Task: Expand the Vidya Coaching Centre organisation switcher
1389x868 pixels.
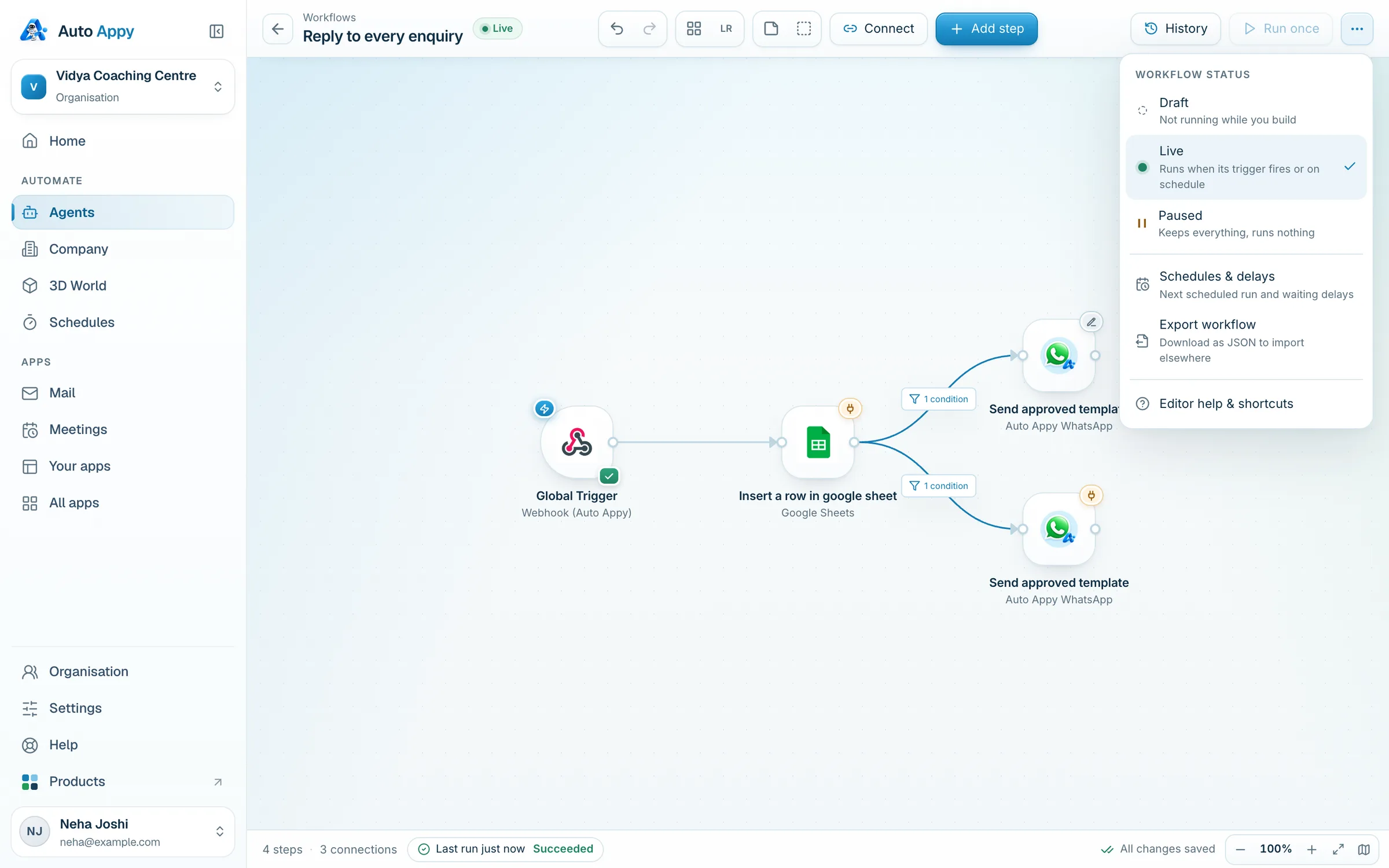Action: (123, 87)
